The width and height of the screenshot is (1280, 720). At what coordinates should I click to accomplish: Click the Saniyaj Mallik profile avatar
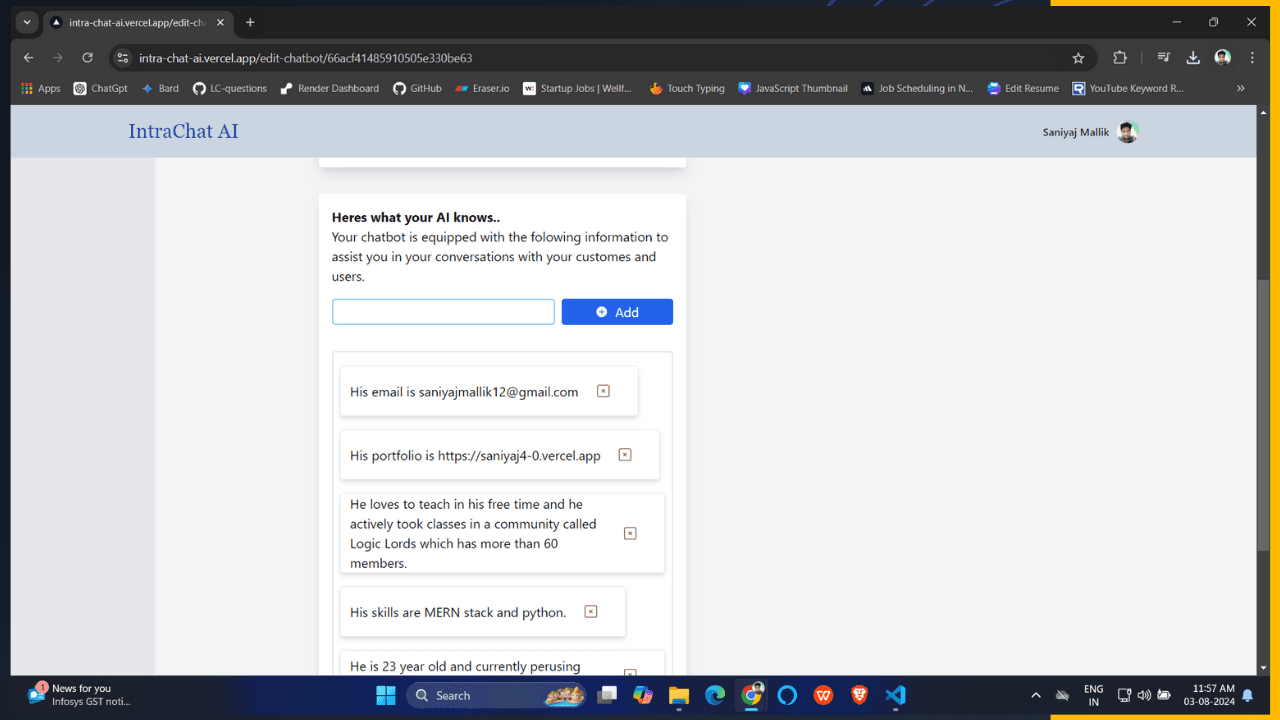pos(1127,132)
